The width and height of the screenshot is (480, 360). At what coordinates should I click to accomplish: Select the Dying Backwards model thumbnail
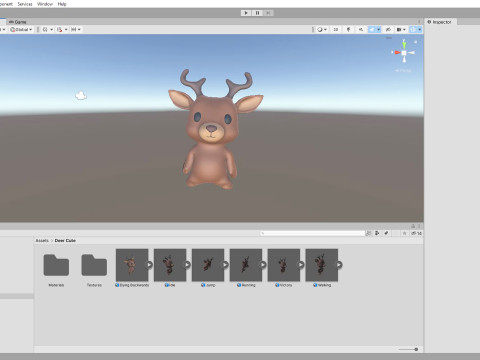(132, 265)
